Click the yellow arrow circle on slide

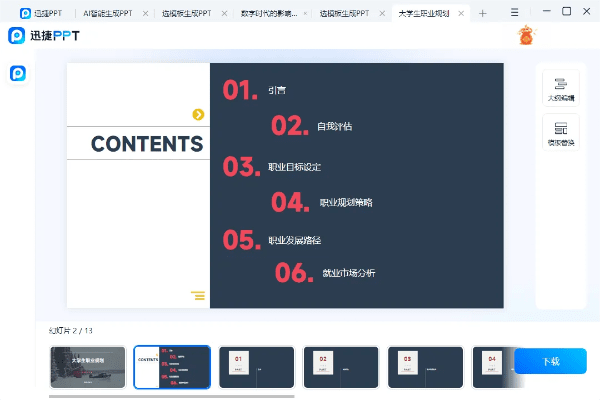198,114
